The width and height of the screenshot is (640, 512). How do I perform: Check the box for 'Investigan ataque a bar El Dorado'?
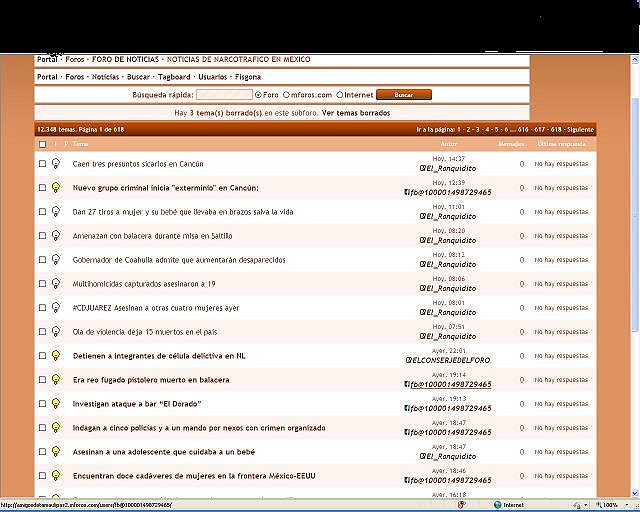[x=42, y=404]
